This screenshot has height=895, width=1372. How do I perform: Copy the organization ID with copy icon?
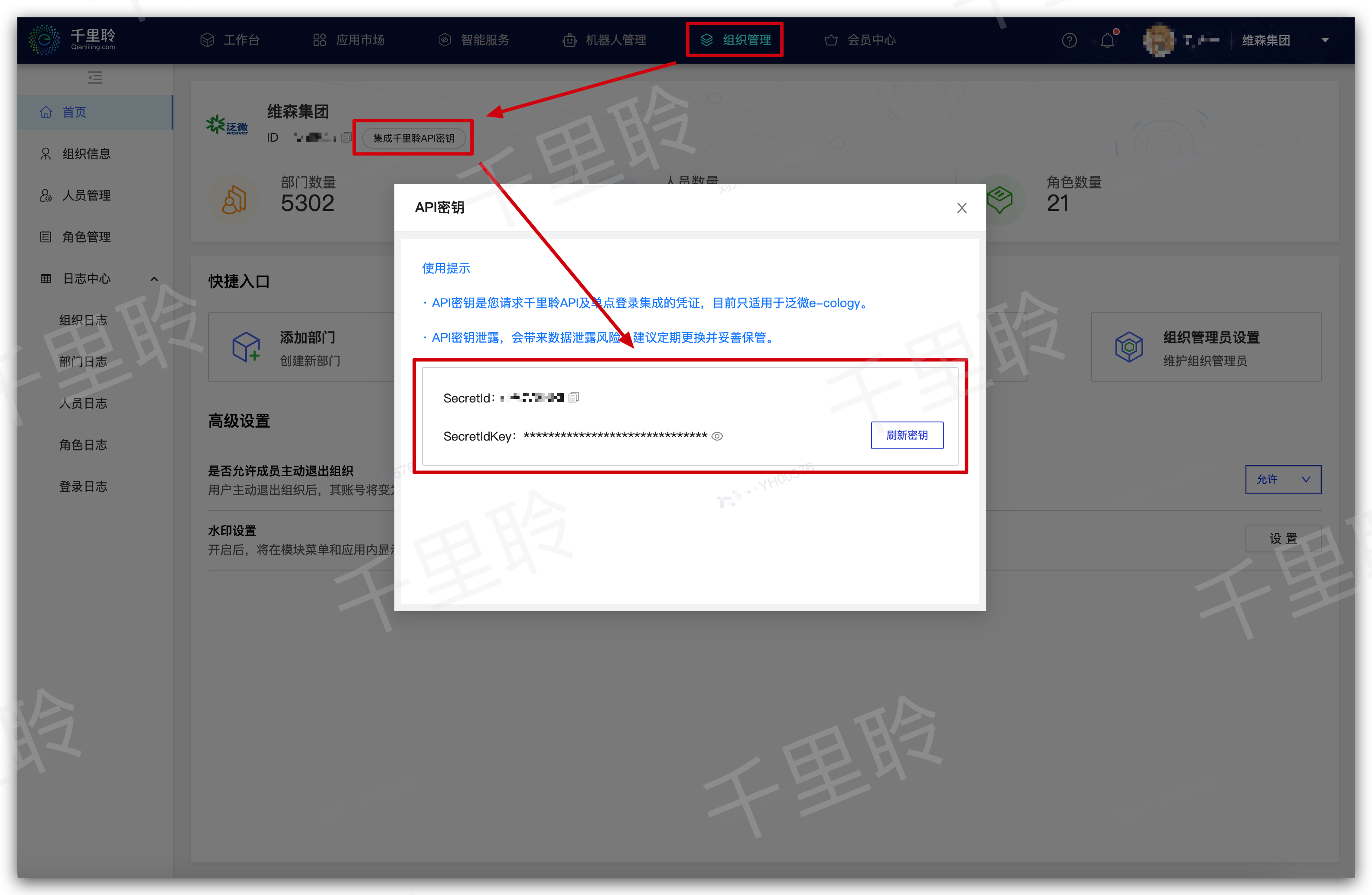[x=346, y=137]
